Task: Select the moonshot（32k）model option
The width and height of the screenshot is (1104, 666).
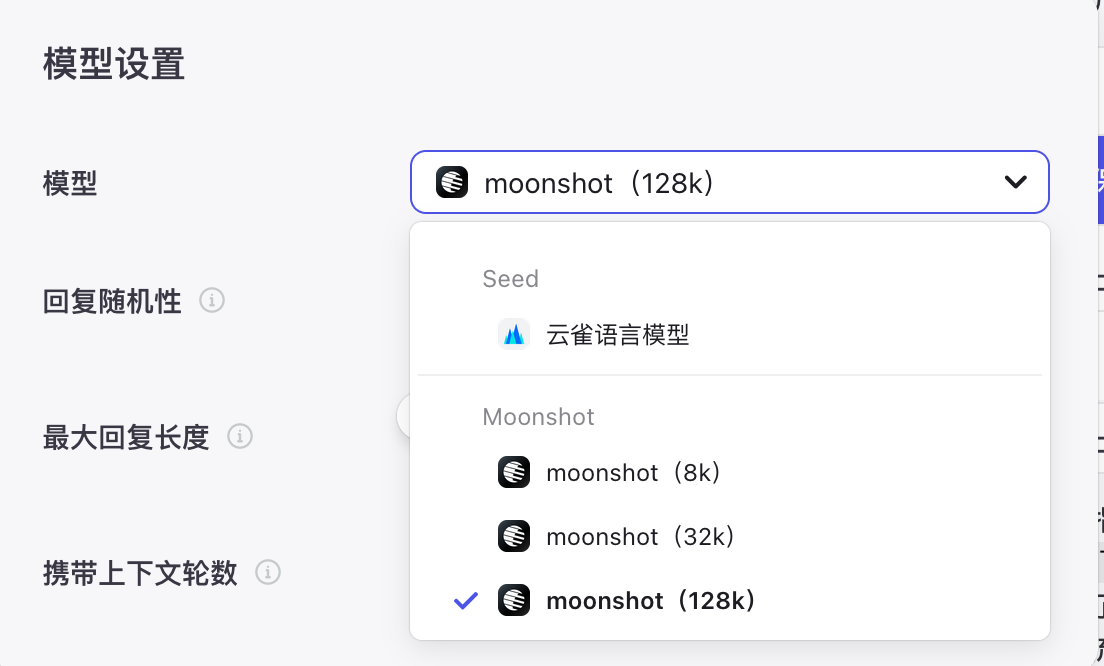Action: [640, 536]
